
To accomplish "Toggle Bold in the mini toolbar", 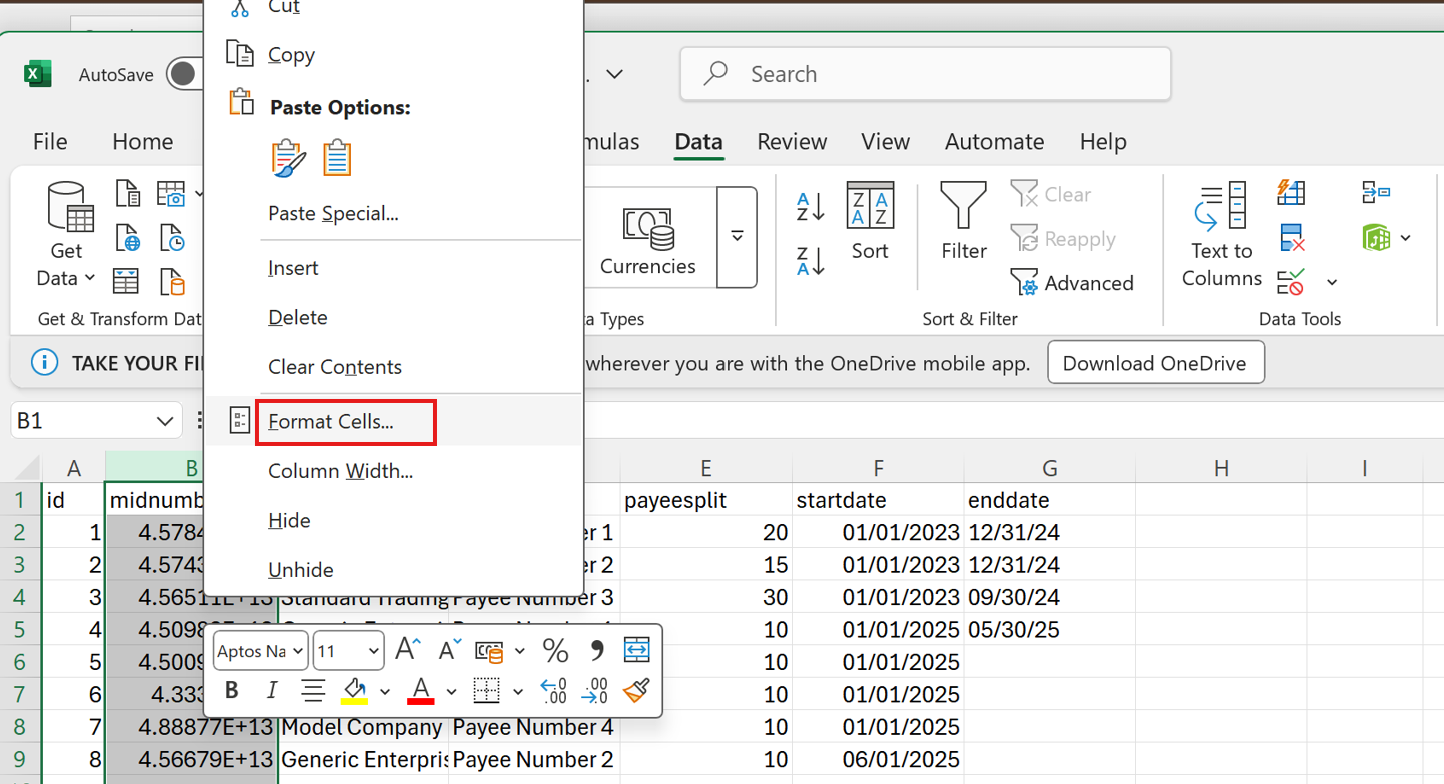I will coord(232,690).
